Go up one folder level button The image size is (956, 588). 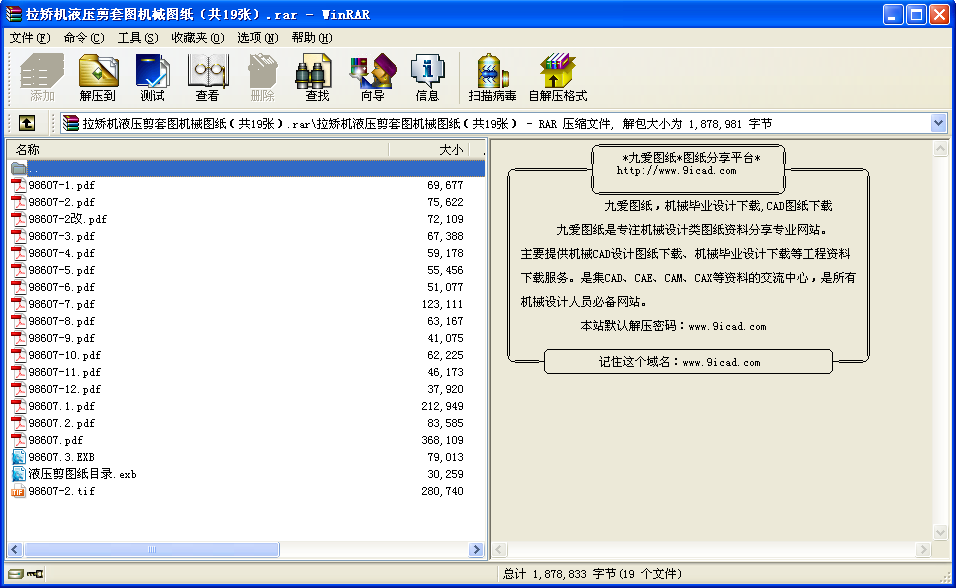click(26, 123)
